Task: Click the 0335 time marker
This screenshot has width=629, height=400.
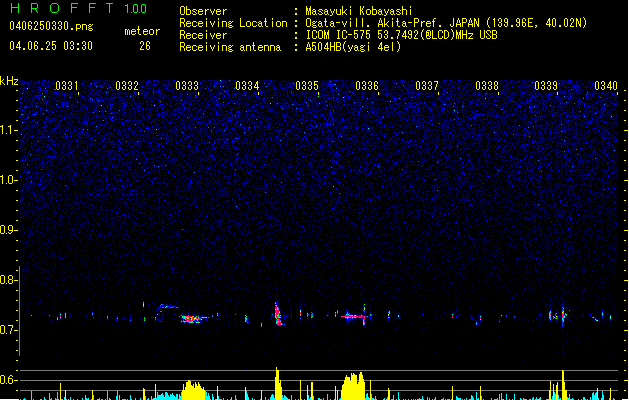Action: [x=307, y=86]
